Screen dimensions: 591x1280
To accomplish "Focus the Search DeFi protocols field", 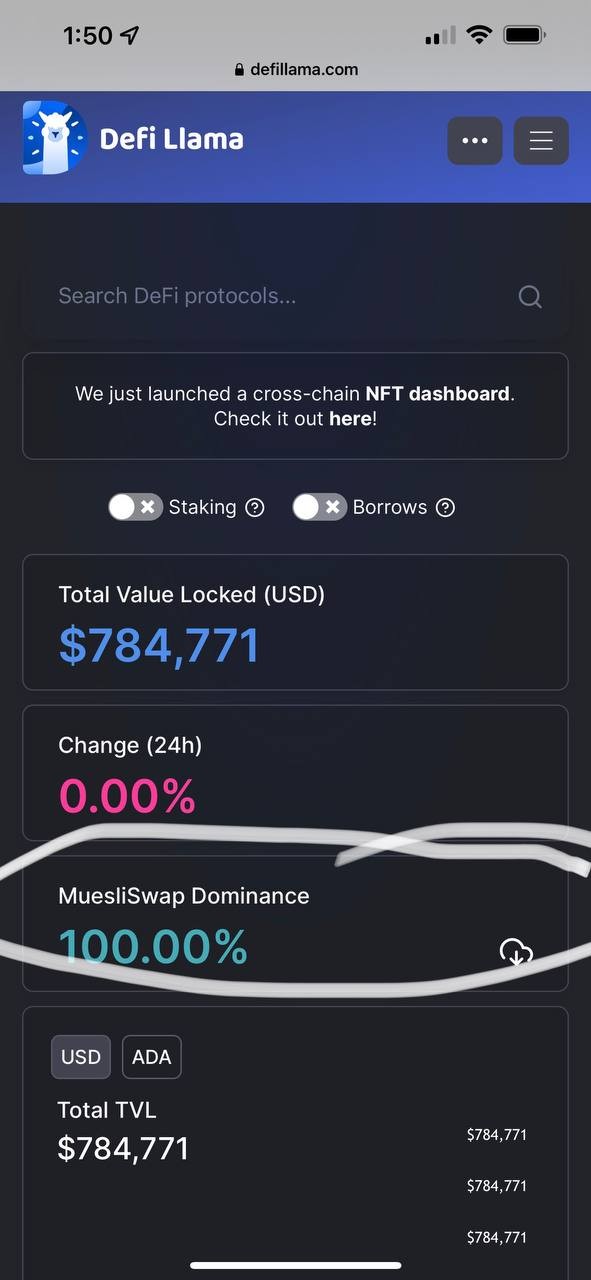I will 296,296.
